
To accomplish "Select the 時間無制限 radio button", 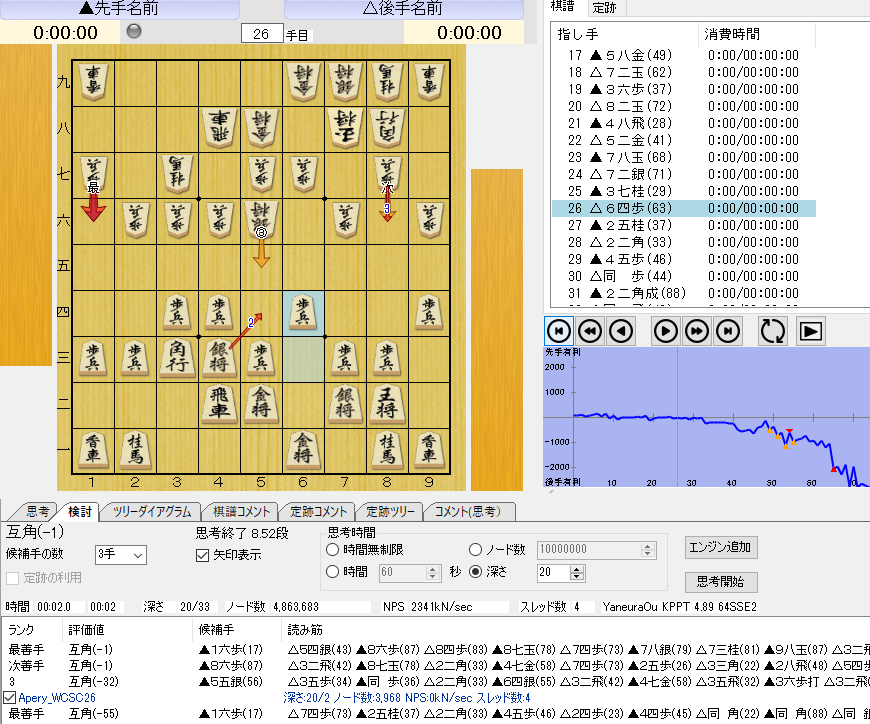I will [333, 549].
